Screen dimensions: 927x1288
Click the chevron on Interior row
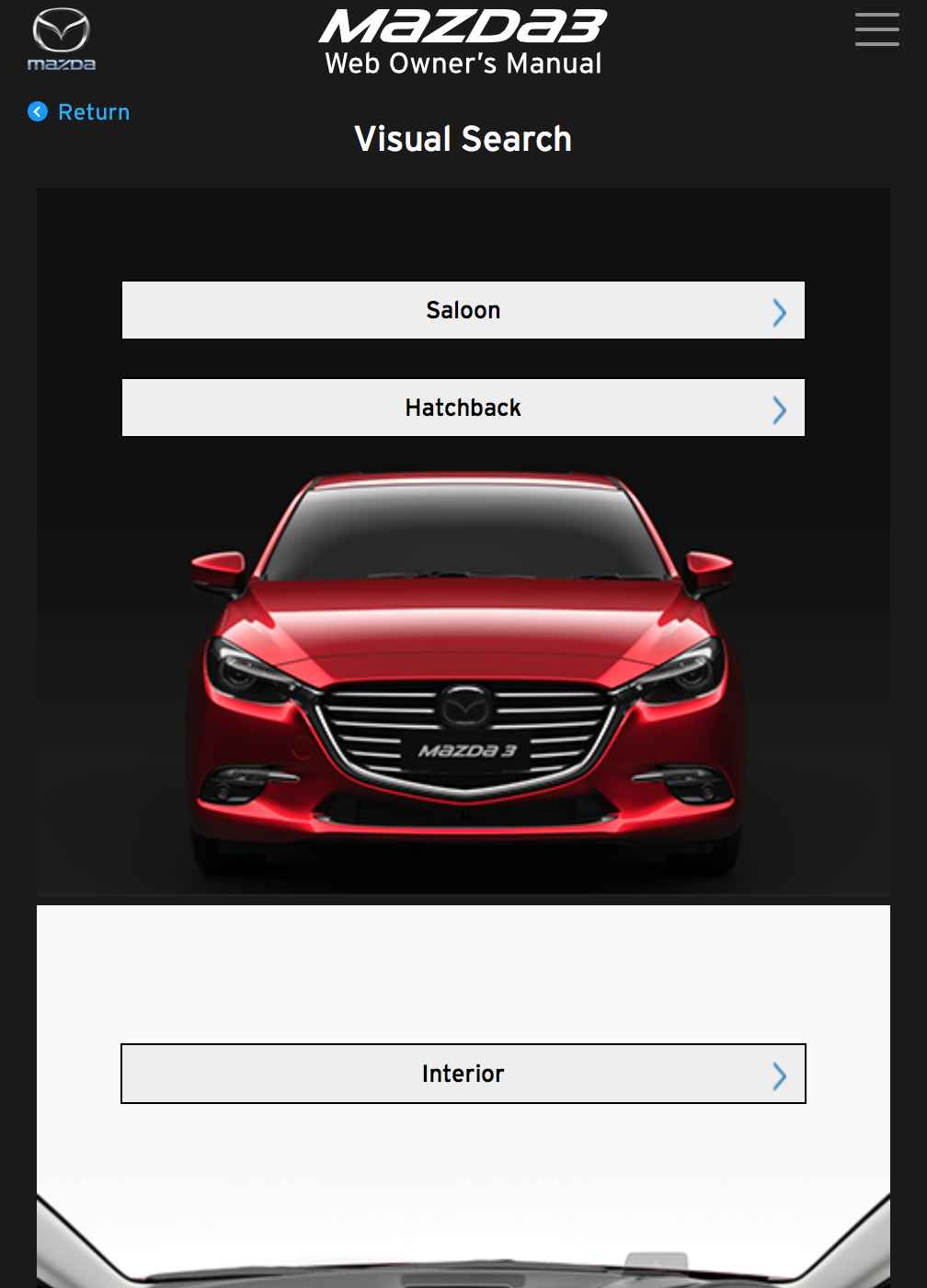[x=780, y=1076]
